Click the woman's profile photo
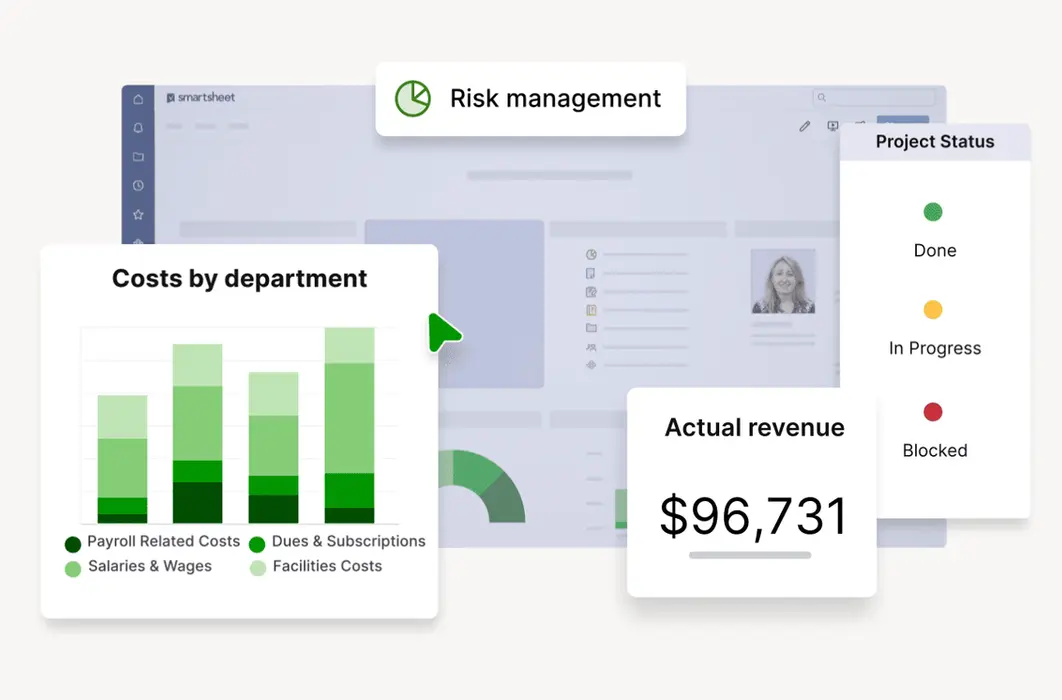This screenshot has height=700, width=1062. 783,281
